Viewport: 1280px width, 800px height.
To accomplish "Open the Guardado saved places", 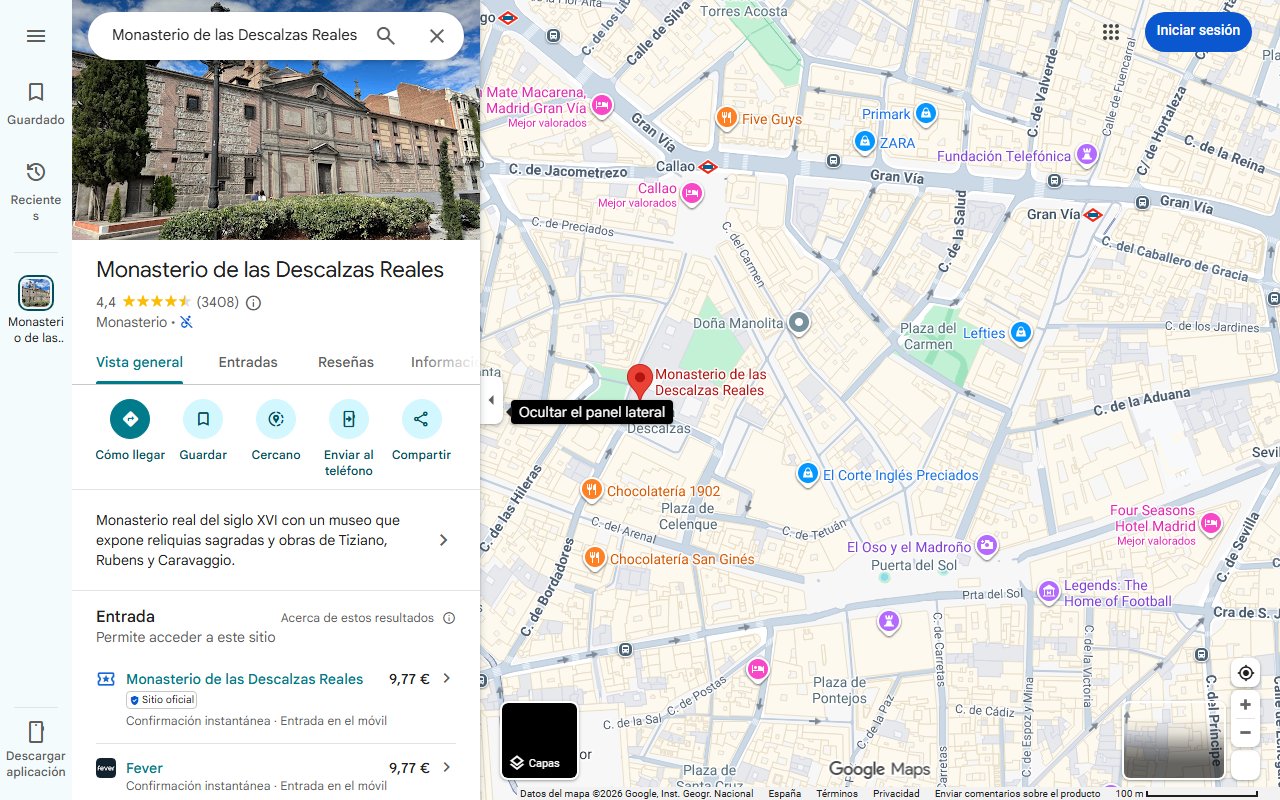I will pos(36,104).
